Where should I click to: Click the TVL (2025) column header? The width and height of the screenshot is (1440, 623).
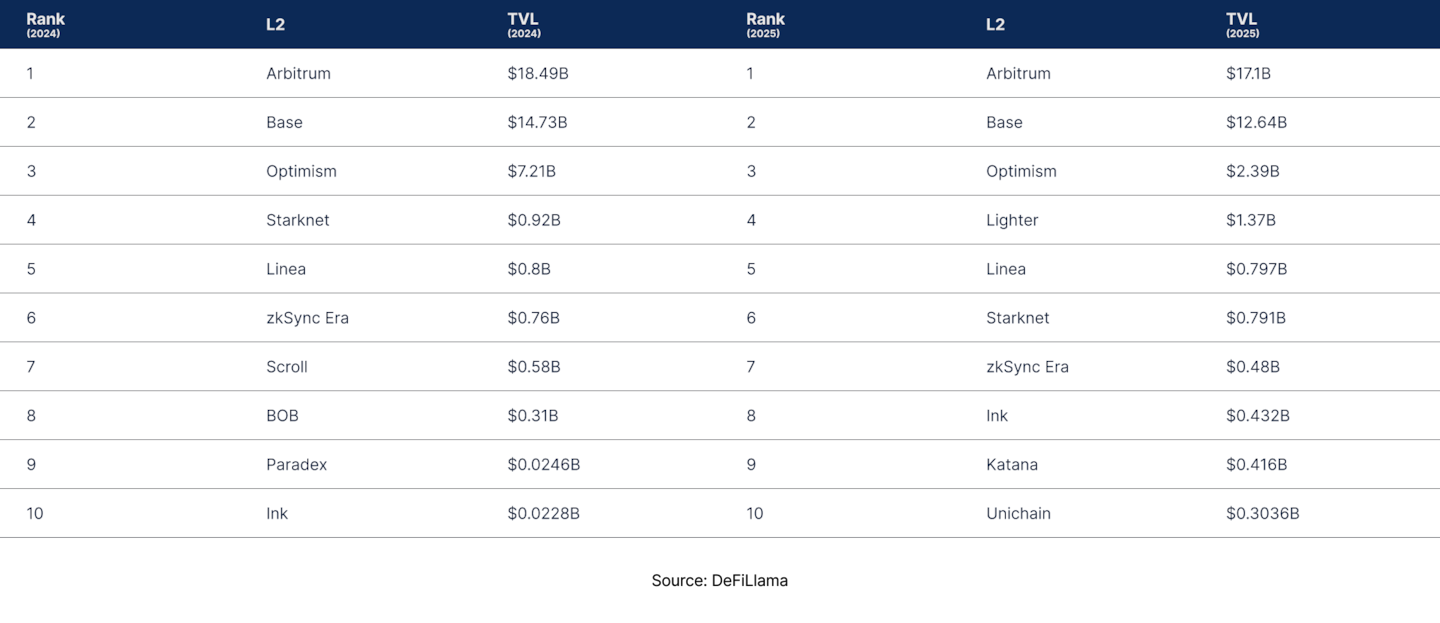tap(1242, 24)
